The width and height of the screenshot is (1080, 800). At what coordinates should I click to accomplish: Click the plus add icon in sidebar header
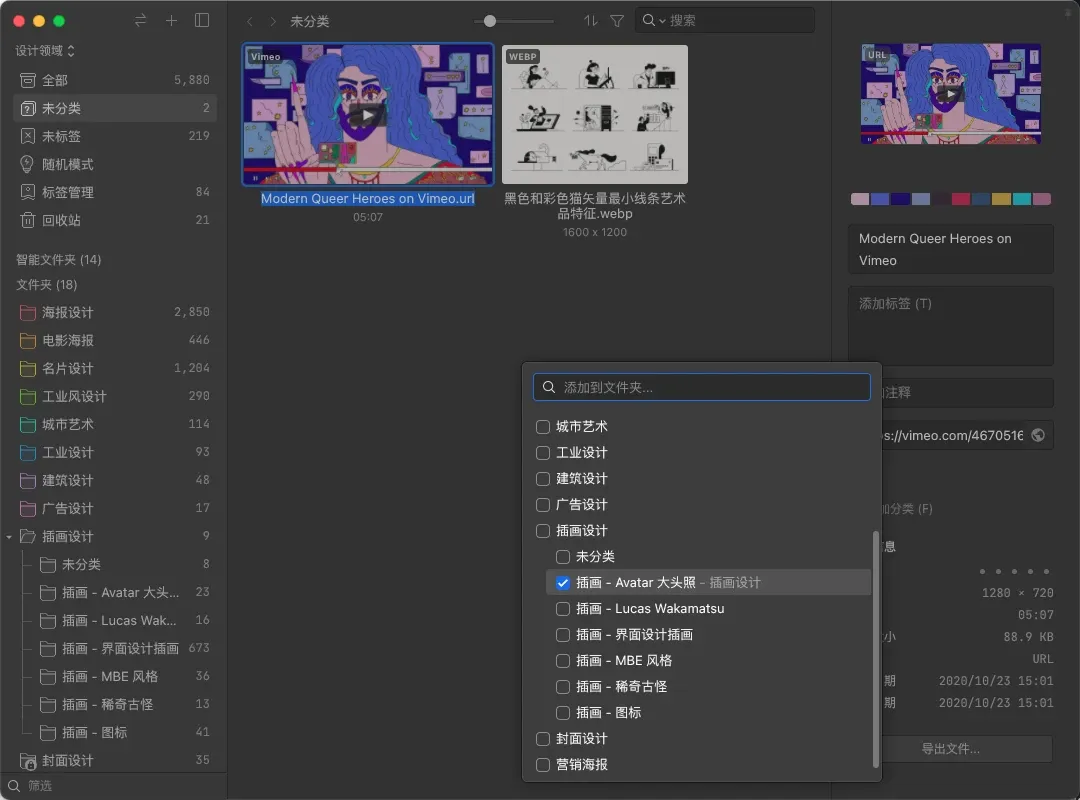click(172, 21)
